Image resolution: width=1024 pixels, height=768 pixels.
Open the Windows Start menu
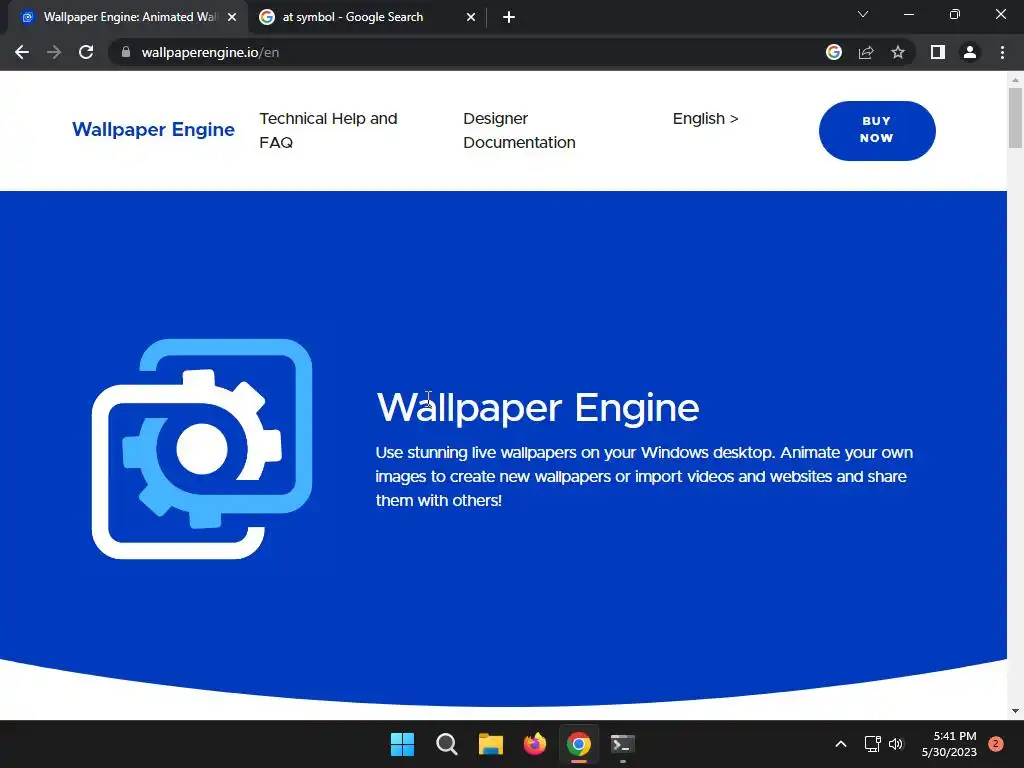[402, 744]
